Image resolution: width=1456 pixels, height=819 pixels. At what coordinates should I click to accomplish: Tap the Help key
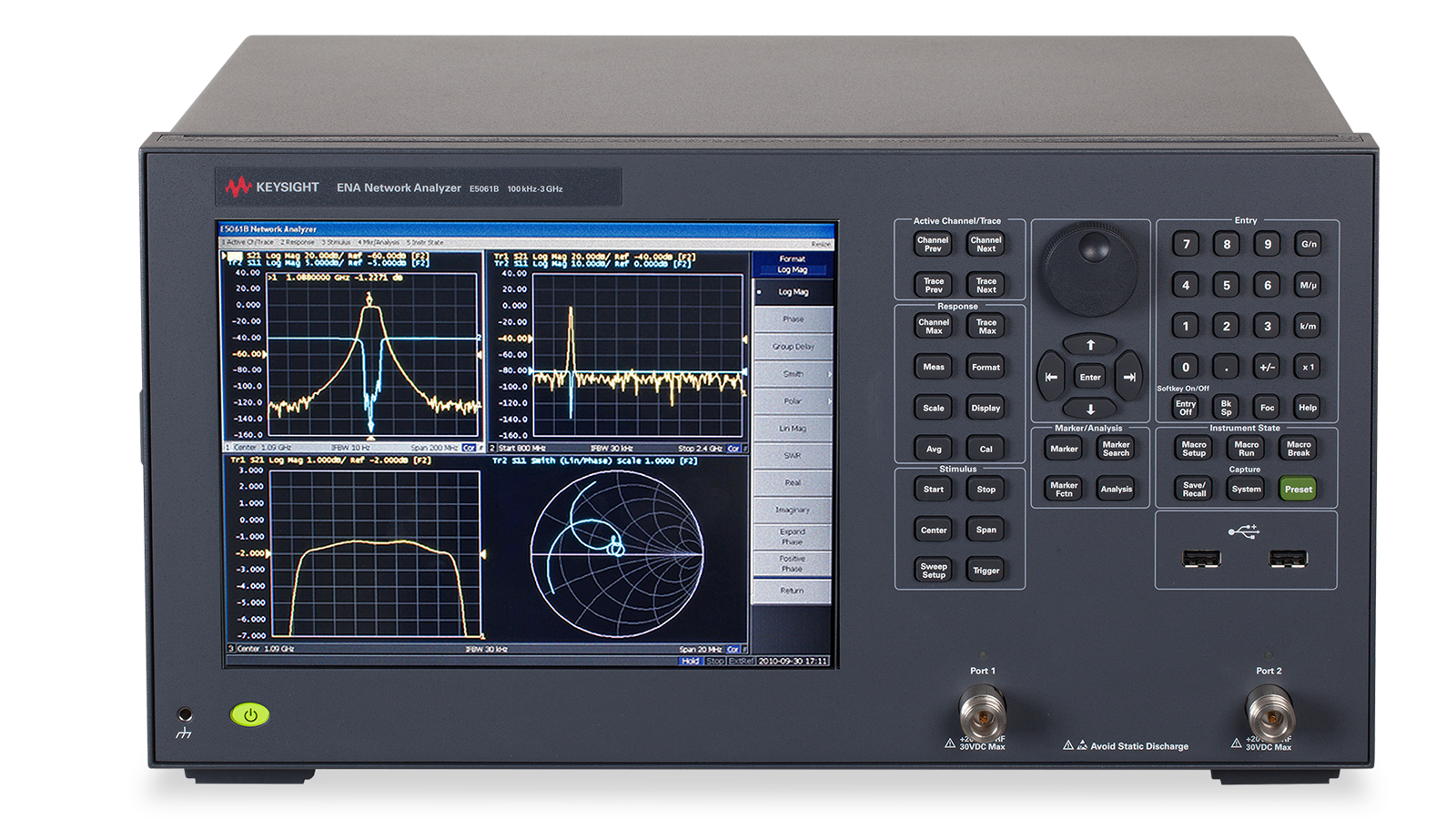(x=1308, y=408)
